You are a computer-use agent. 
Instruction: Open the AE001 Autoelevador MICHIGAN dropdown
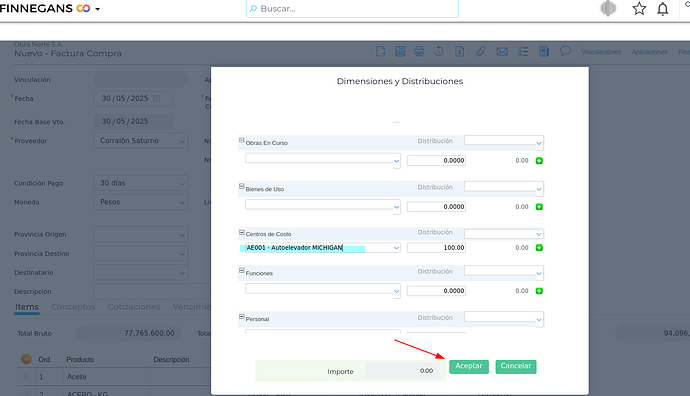[396, 248]
